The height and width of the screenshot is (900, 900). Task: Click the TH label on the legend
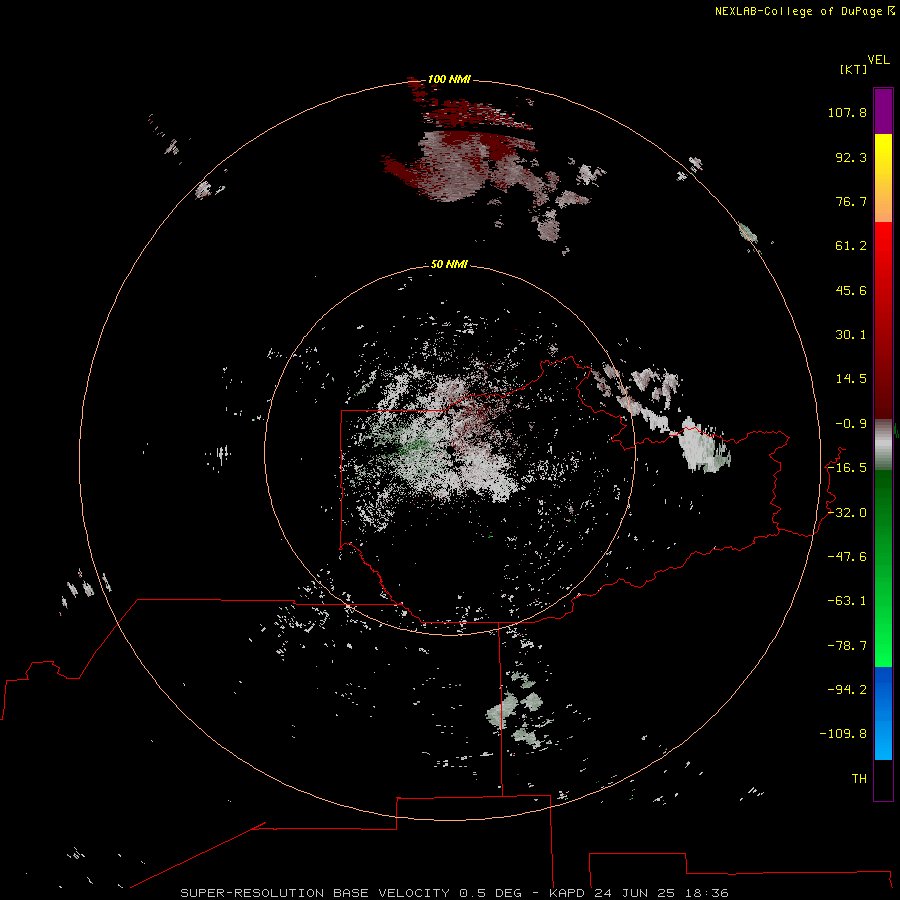(859, 779)
